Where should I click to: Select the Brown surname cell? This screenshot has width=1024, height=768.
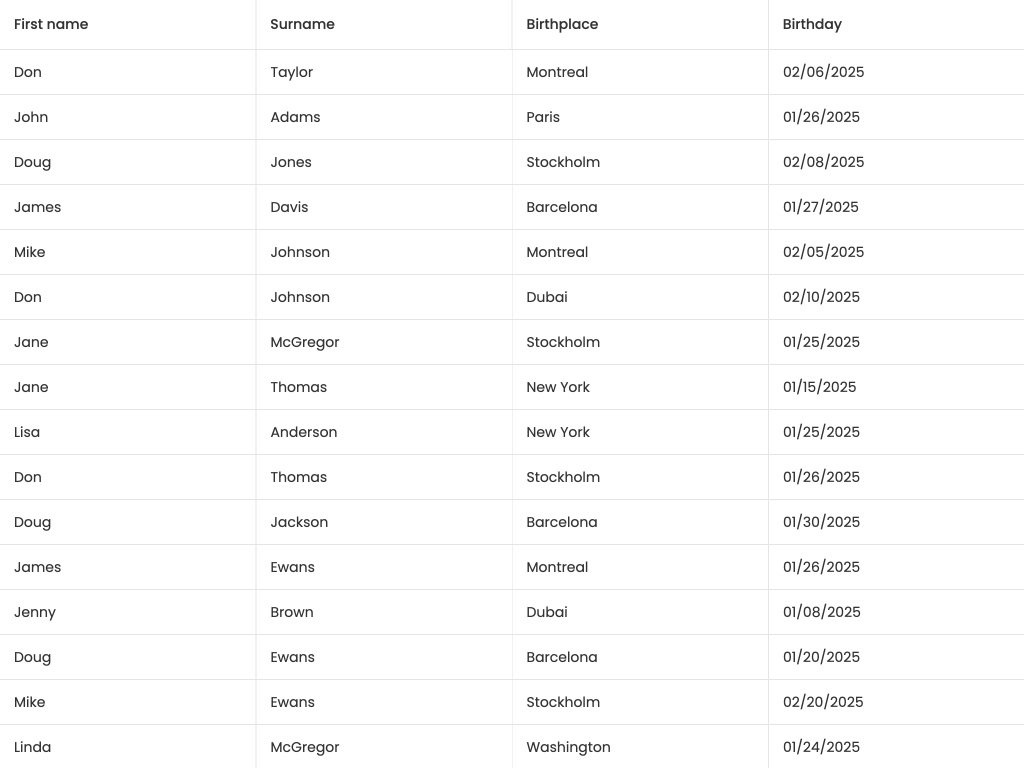click(x=292, y=612)
